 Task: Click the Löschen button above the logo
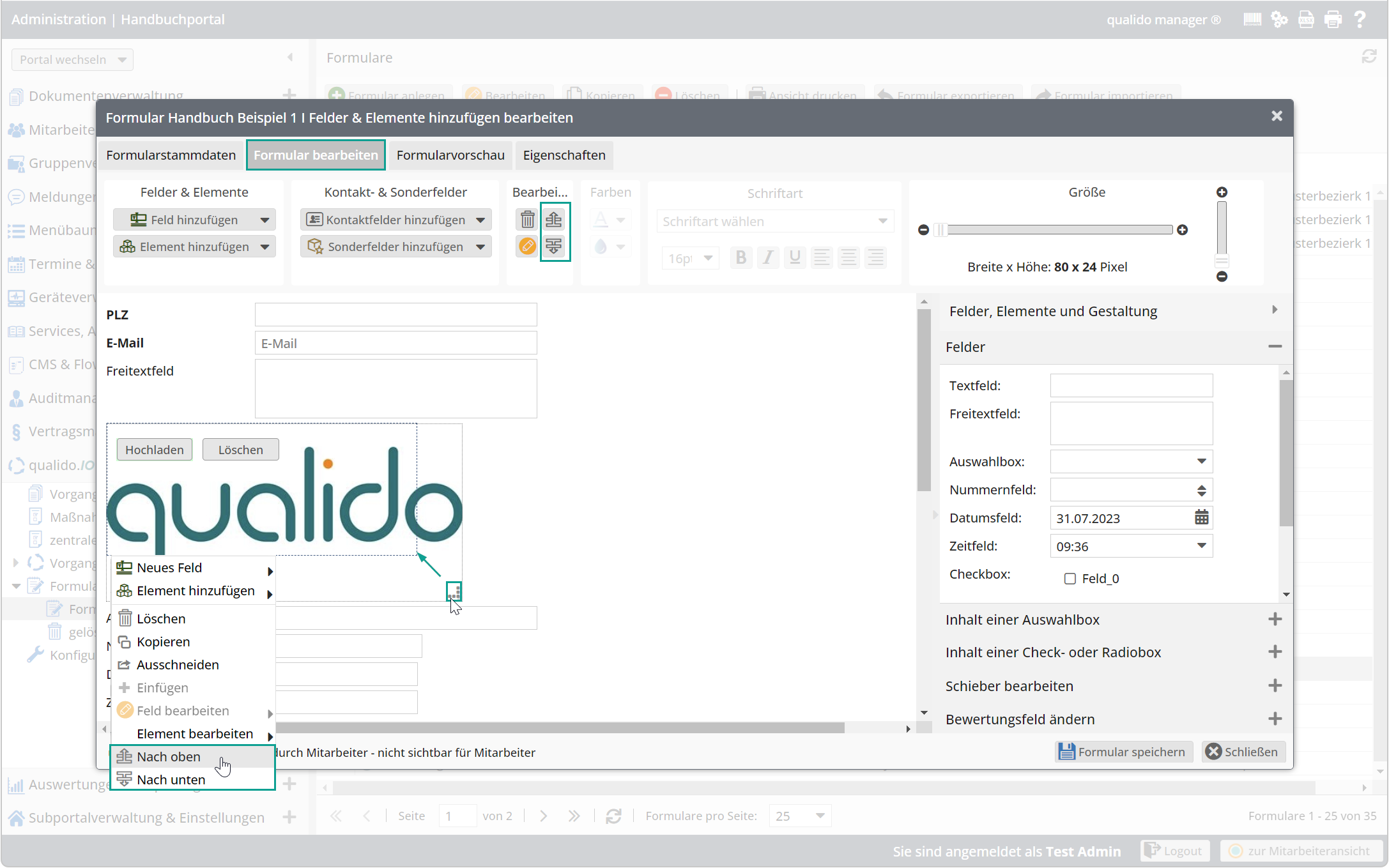coord(241,450)
